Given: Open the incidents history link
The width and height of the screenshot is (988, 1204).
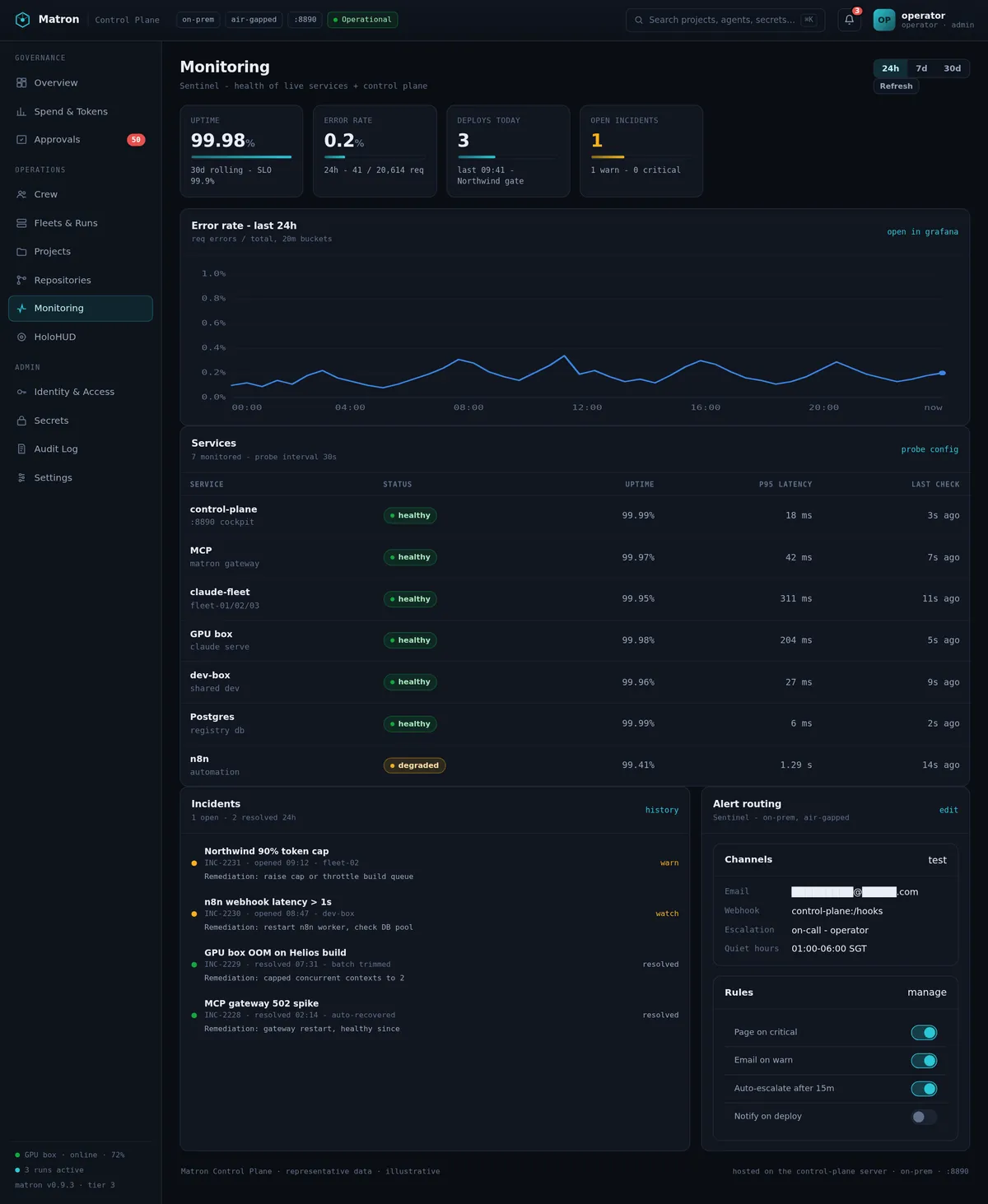Looking at the screenshot, I should pos(662,811).
